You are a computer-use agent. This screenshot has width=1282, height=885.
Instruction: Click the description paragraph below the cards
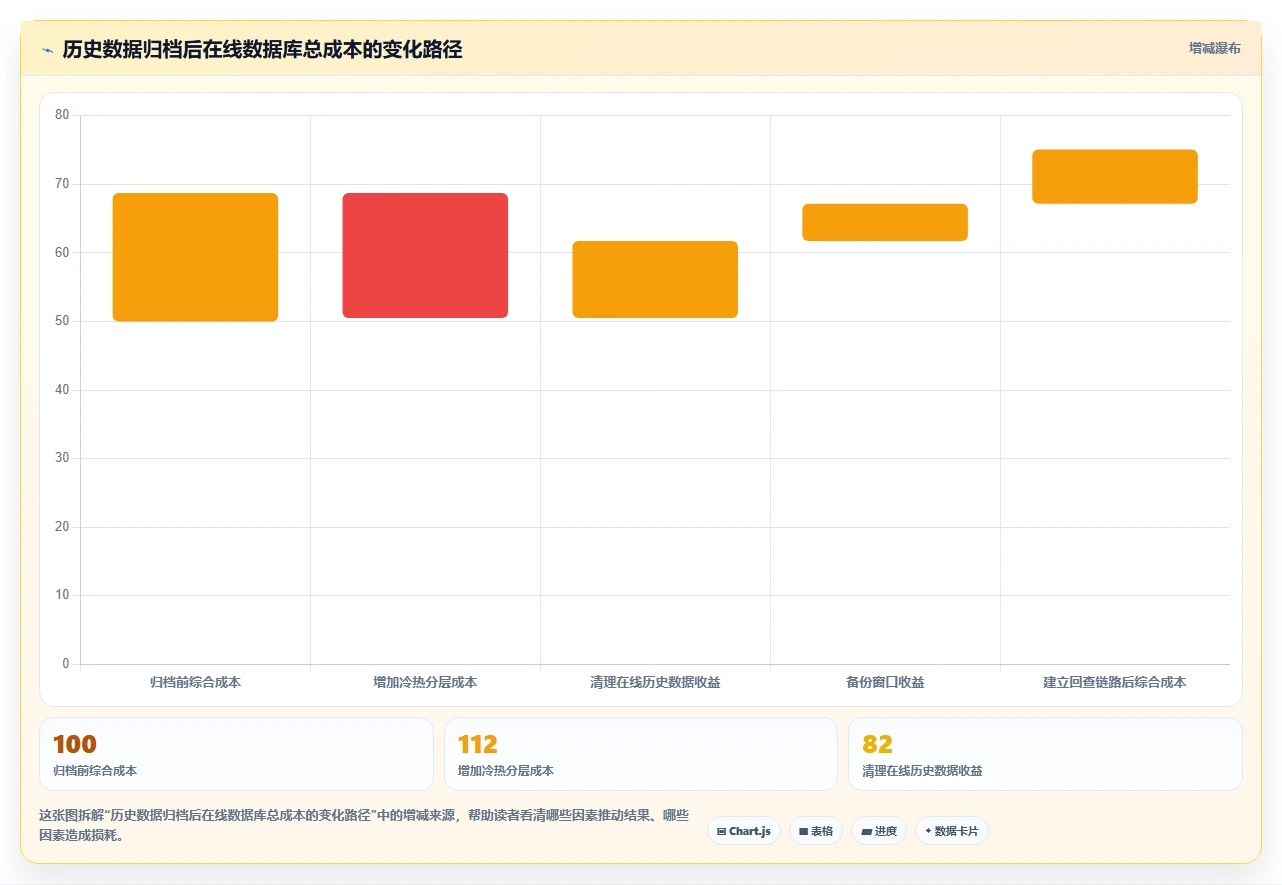click(x=364, y=825)
